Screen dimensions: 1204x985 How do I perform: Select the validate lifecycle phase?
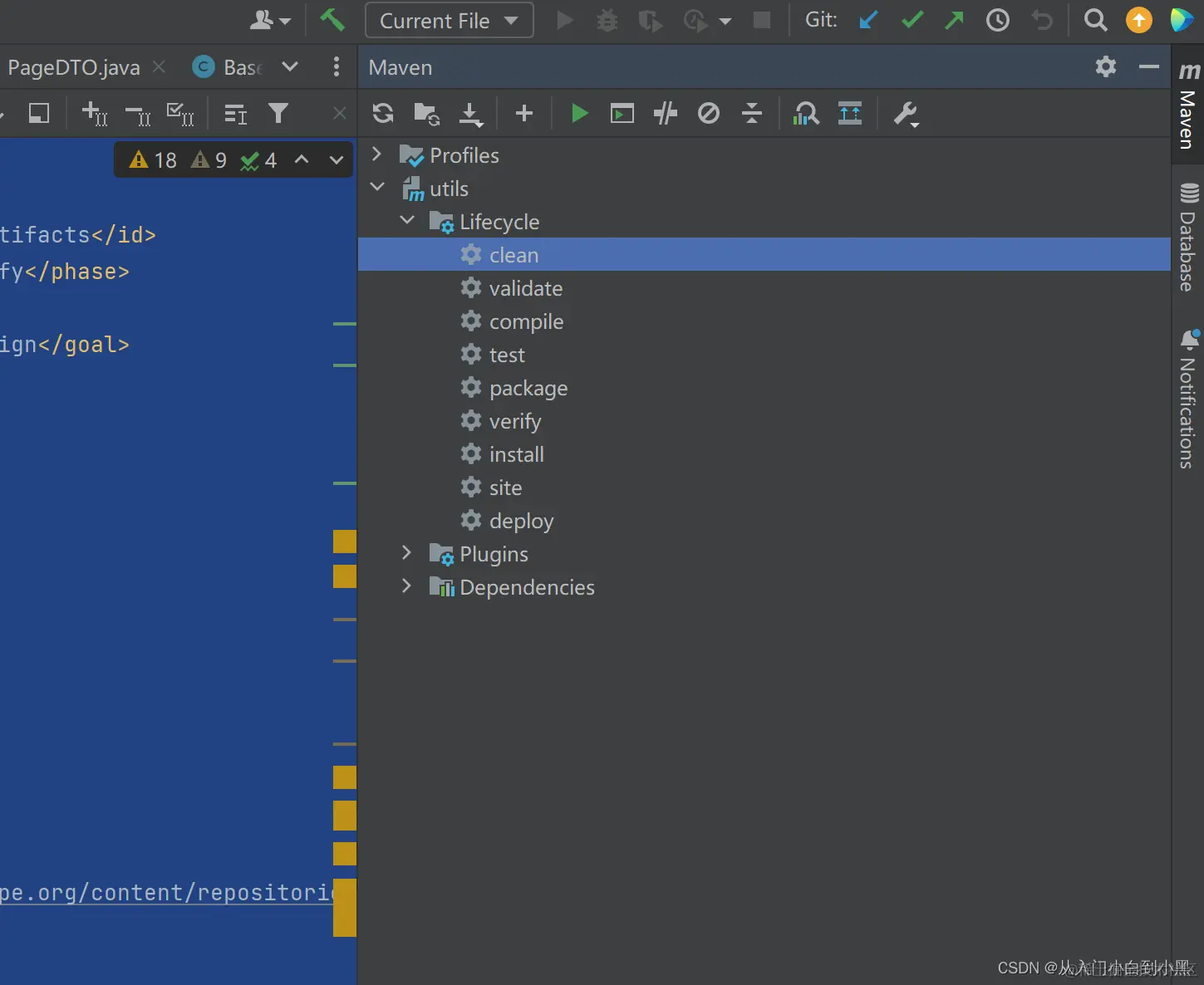click(764, 287)
